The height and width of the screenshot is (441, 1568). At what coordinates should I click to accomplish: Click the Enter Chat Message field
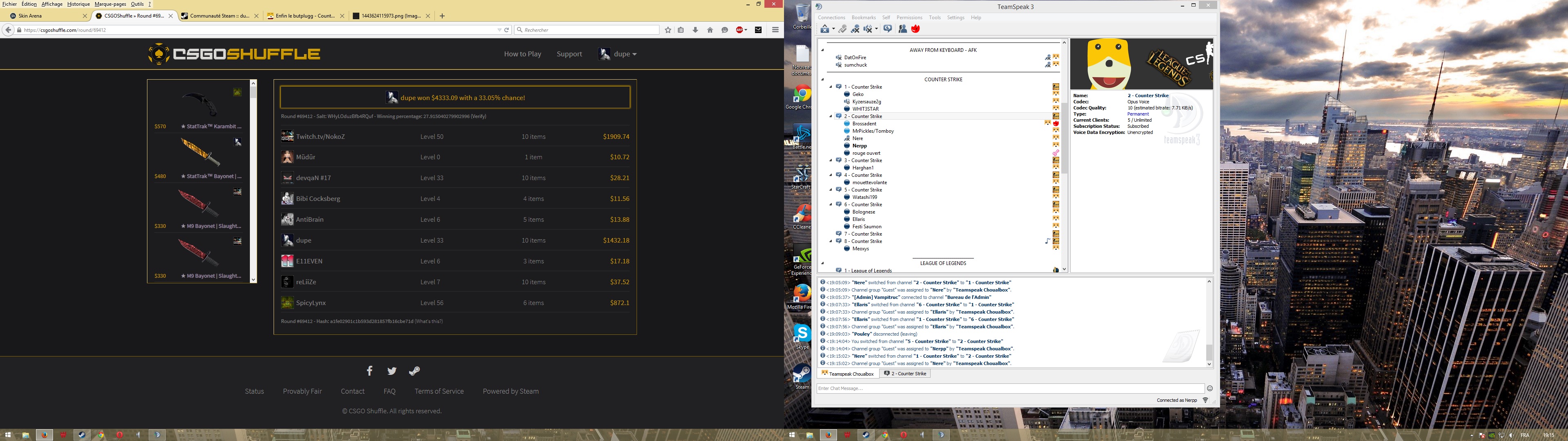(1009, 389)
